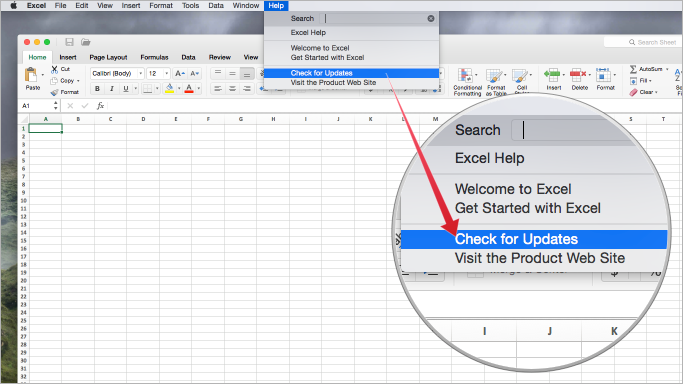
Task: Toggle bottom vertical alignment
Action: coord(247,74)
